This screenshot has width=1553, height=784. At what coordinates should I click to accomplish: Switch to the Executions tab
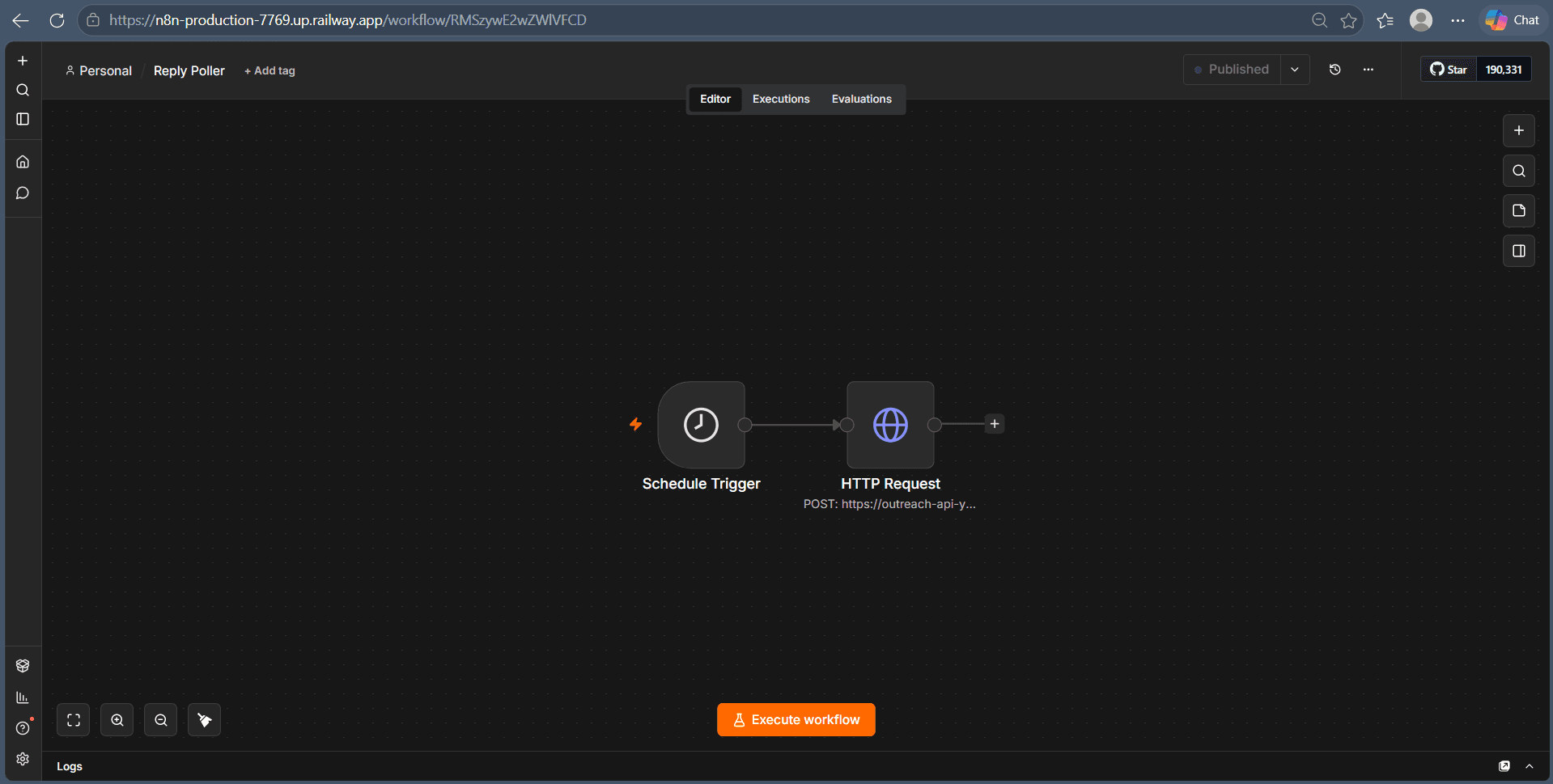pyautogui.click(x=781, y=99)
